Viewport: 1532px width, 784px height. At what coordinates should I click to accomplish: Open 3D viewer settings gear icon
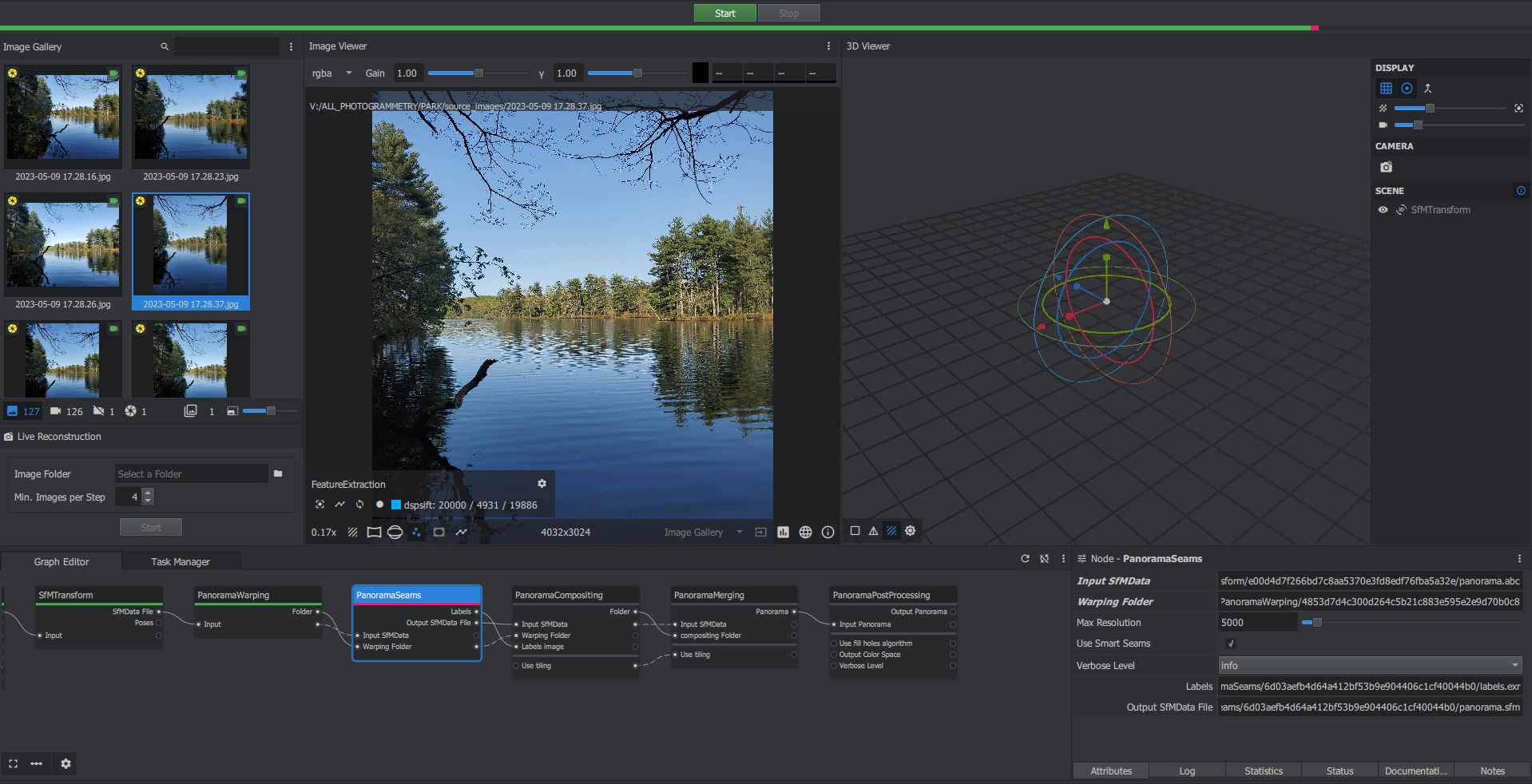tap(910, 531)
